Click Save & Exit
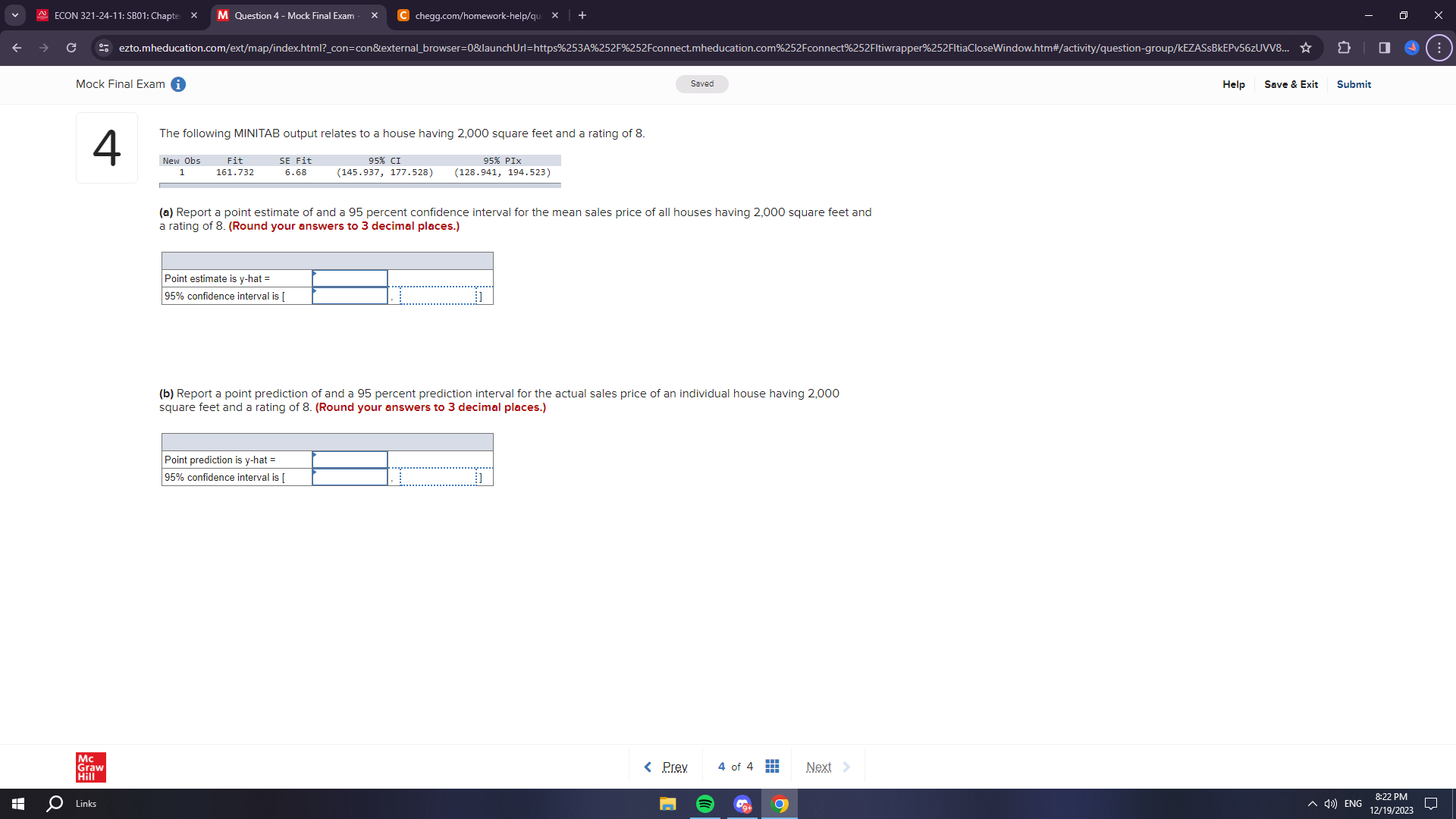Image resolution: width=1456 pixels, height=819 pixels. 1291,84
